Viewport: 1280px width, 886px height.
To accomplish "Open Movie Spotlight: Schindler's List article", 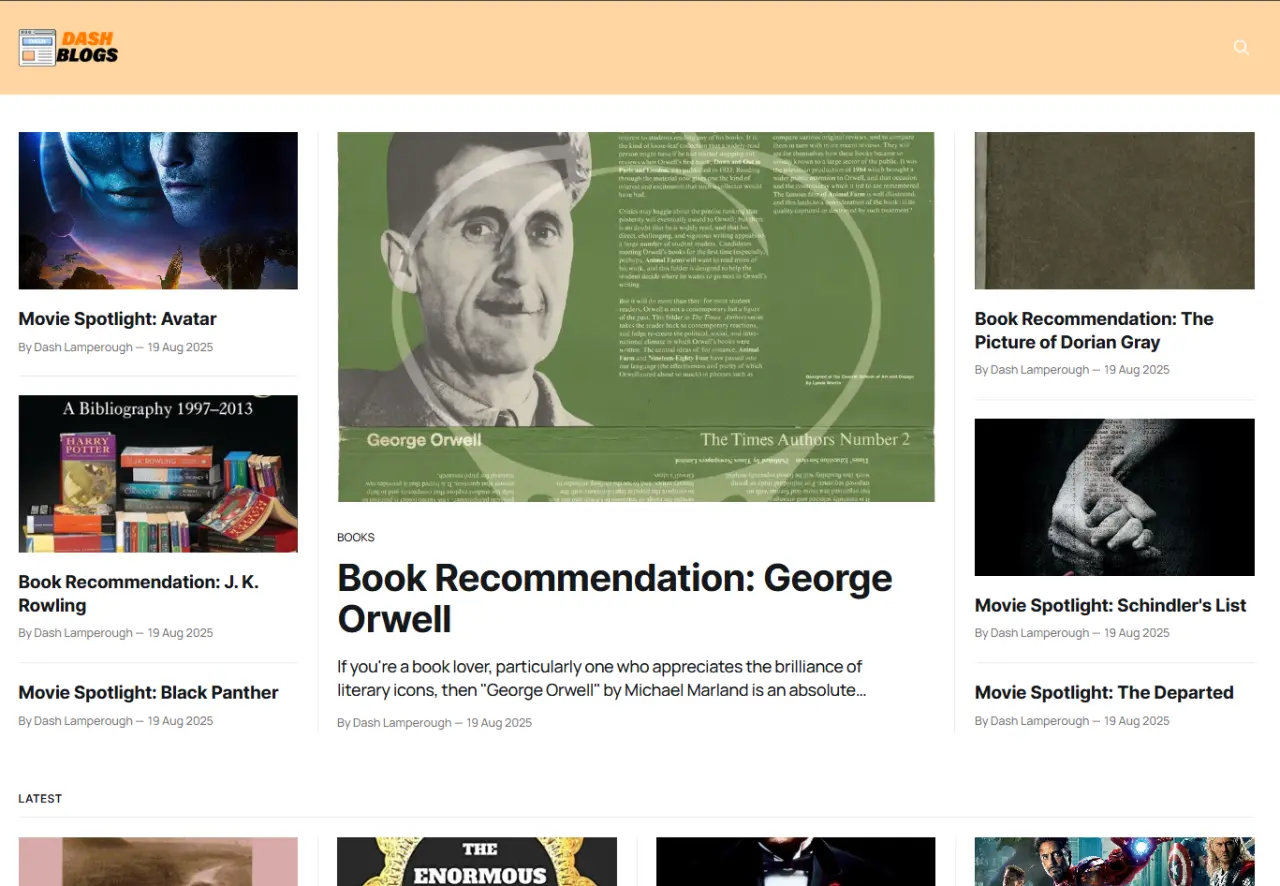I will (x=1111, y=605).
